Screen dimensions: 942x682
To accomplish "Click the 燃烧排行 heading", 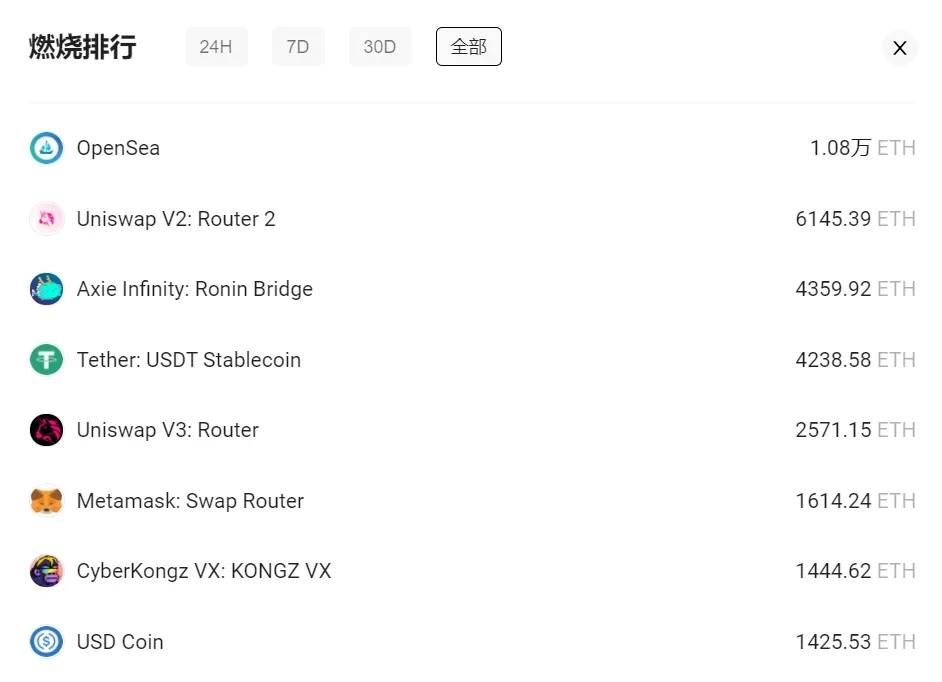I will tap(83, 47).
